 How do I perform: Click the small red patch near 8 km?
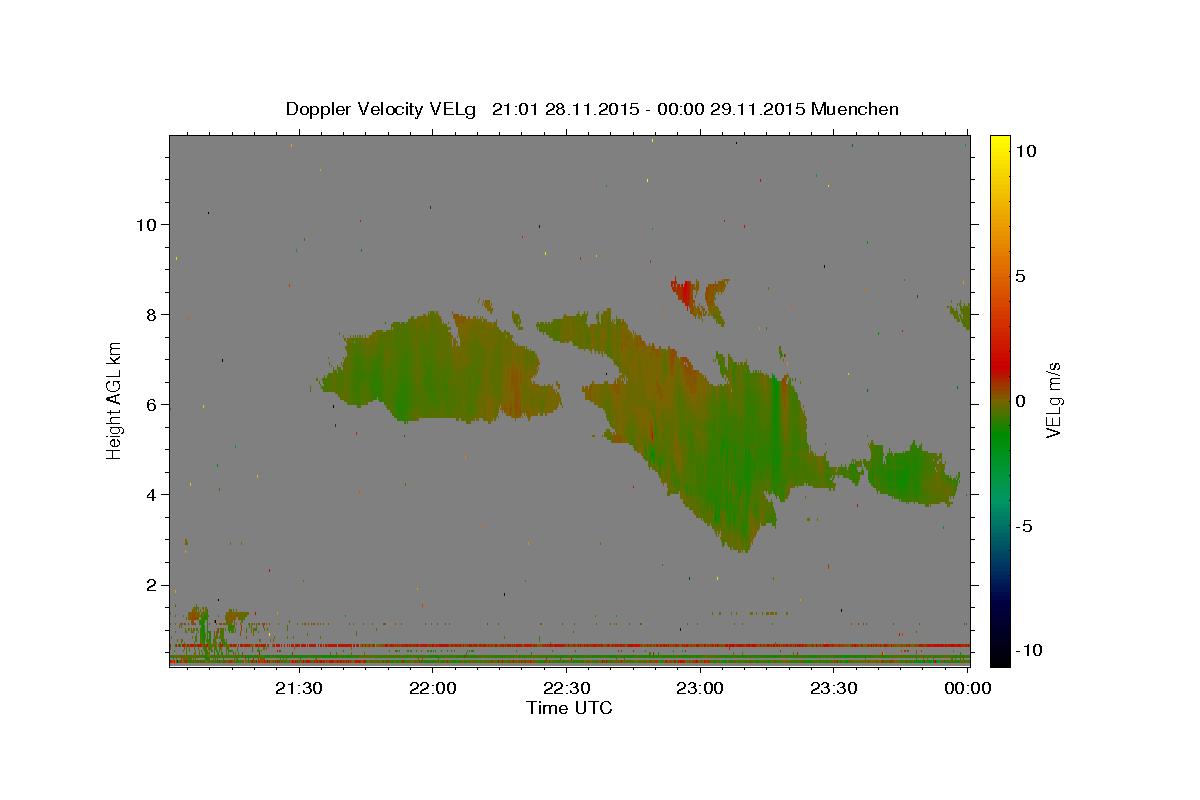[x=684, y=293]
